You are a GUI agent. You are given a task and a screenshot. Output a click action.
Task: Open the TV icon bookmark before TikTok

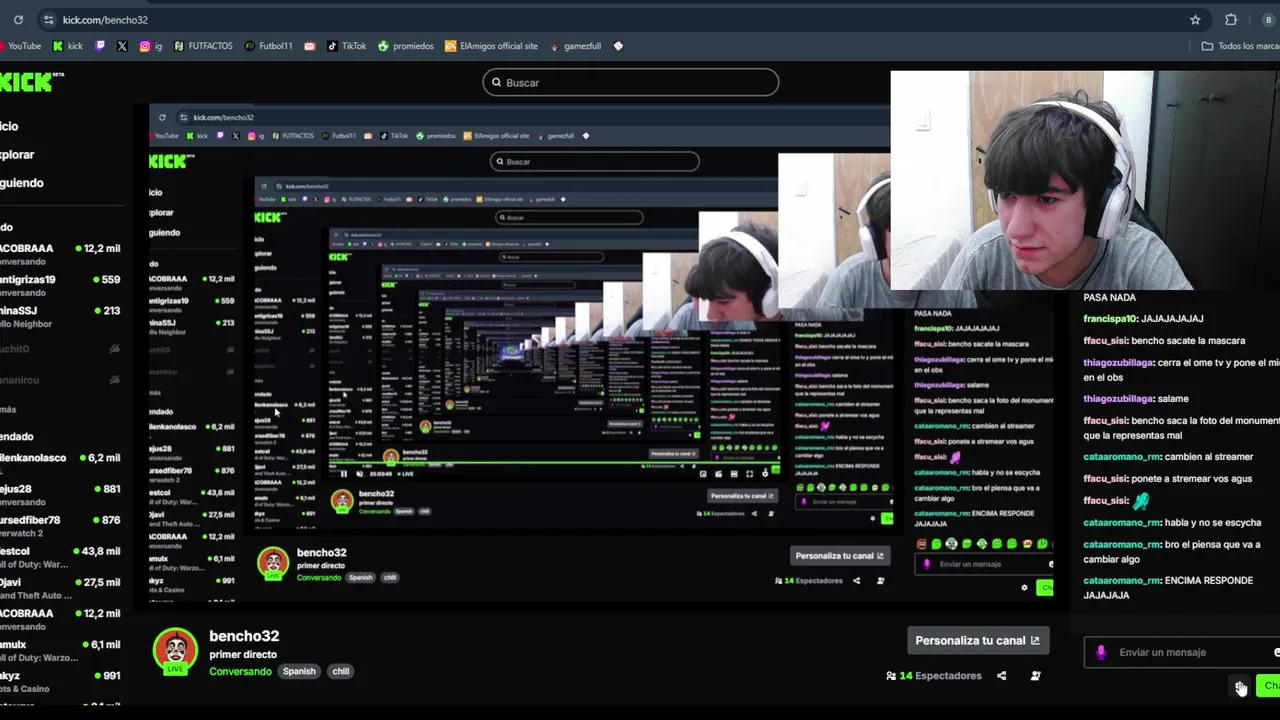(310, 46)
